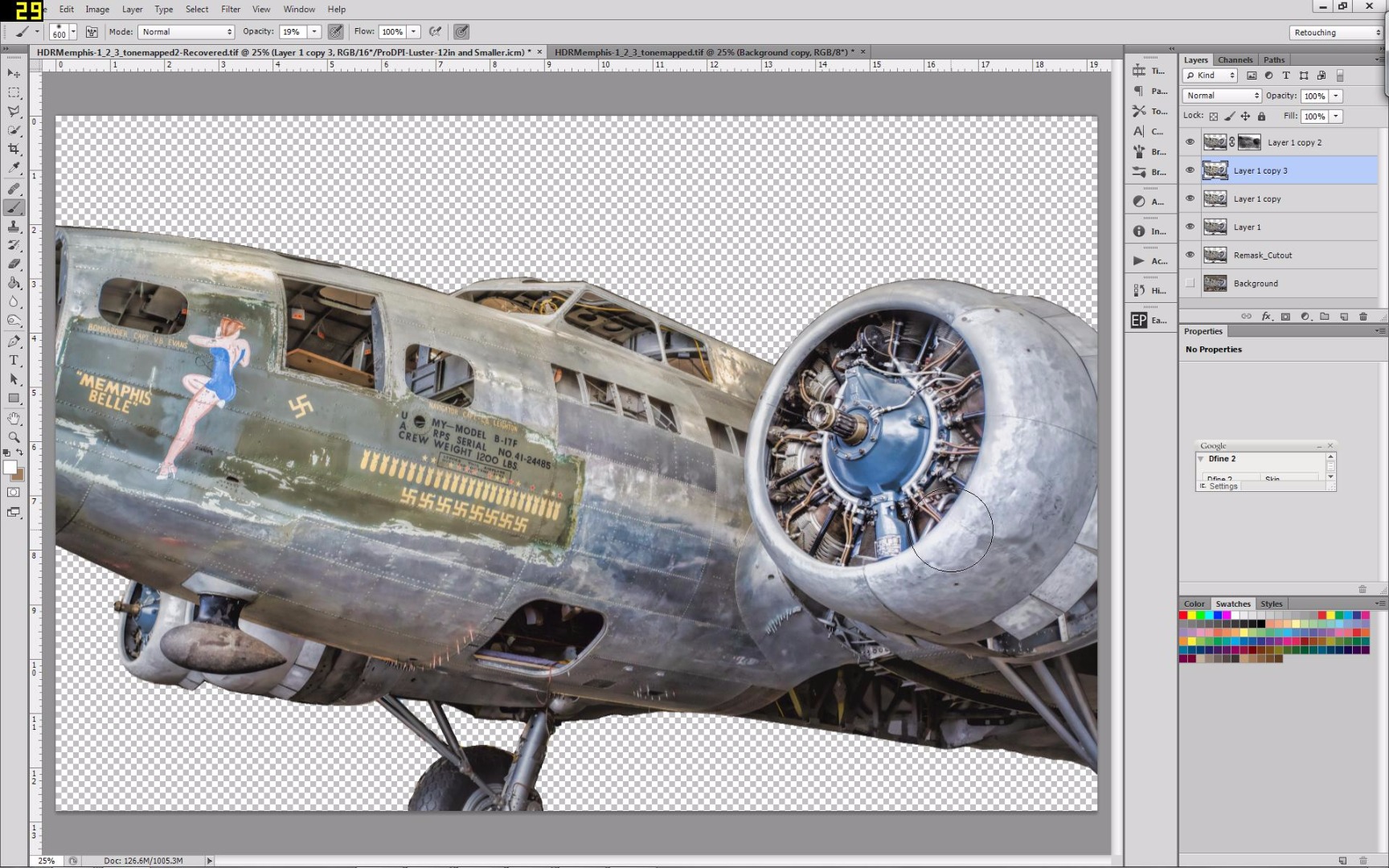Select the History Brush tool

click(14, 245)
